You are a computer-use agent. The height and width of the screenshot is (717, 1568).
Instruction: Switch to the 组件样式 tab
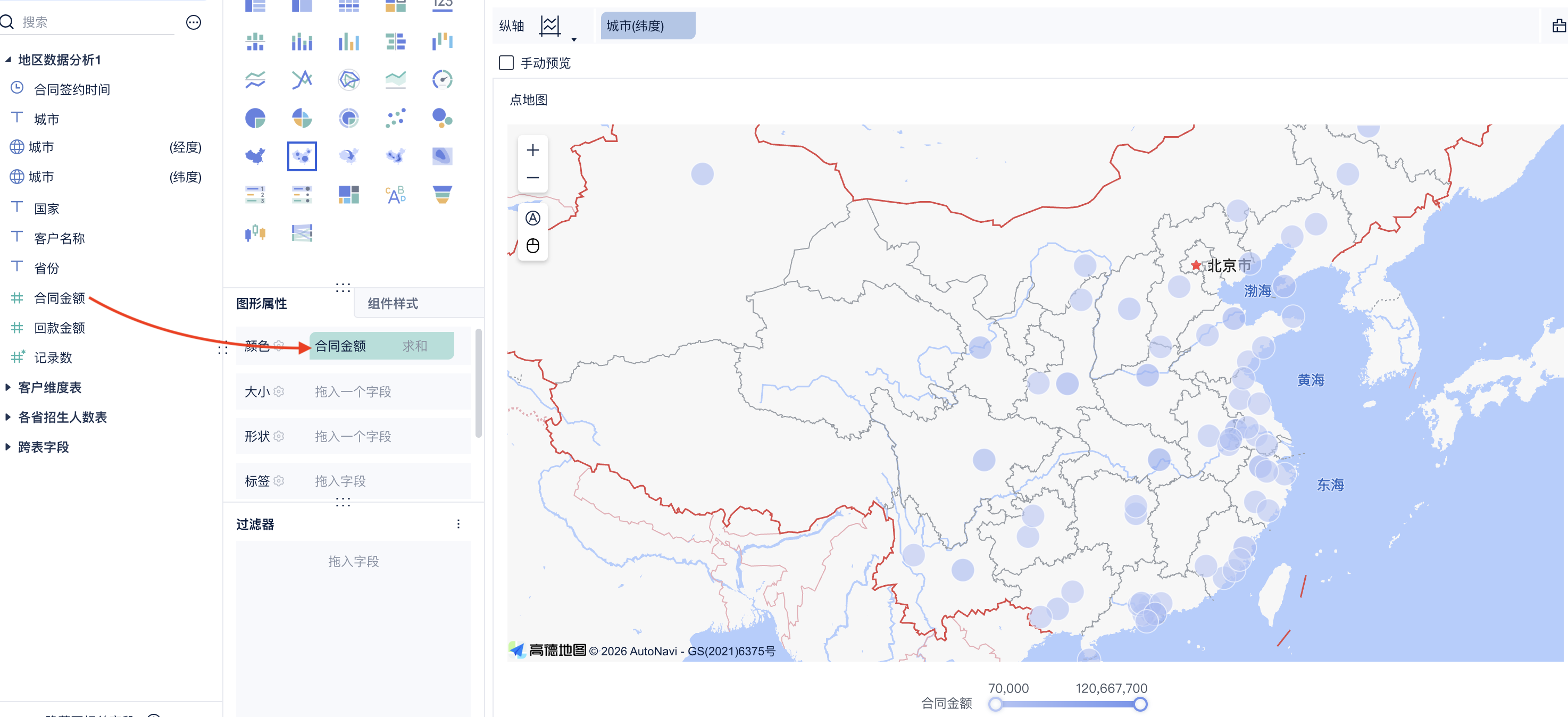(393, 303)
